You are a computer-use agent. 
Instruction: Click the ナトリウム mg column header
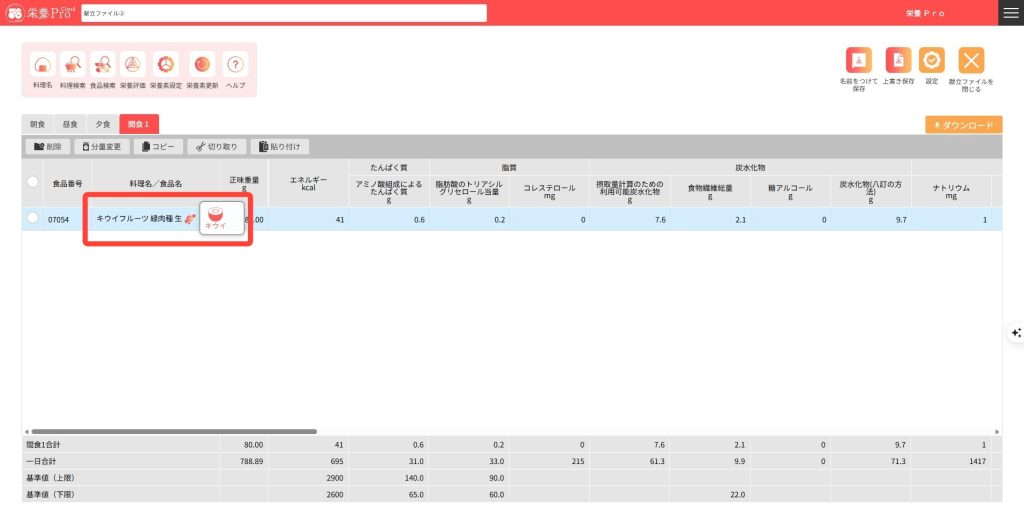click(951, 191)
